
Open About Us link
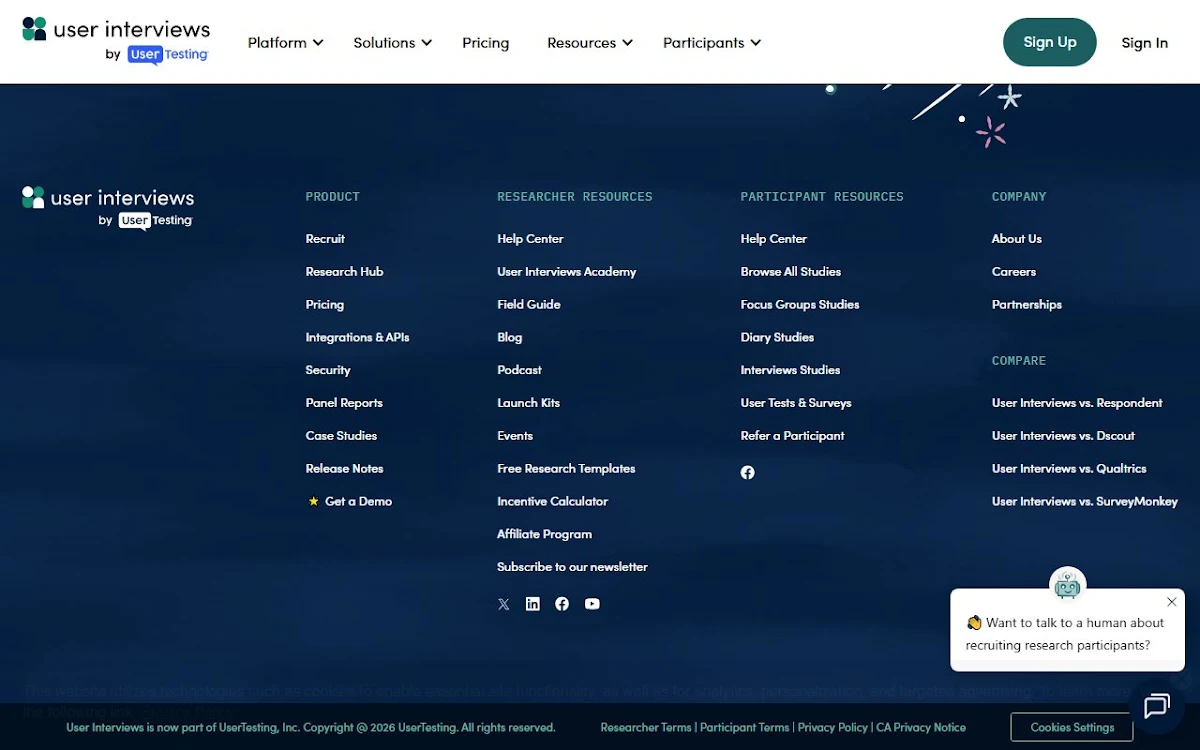coord(1017,238)
